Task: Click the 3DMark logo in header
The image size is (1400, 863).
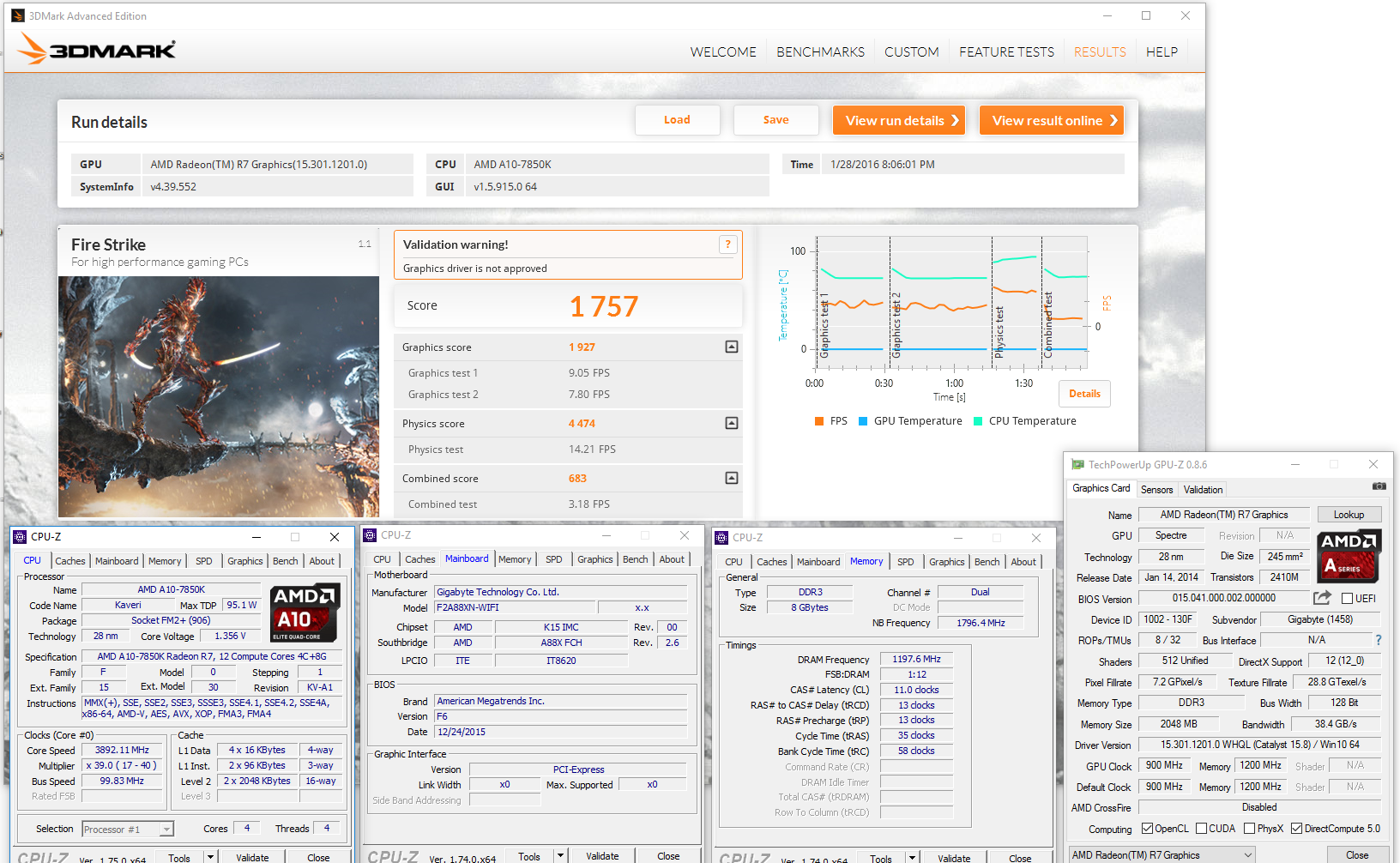Action: [x=96, y=49]
